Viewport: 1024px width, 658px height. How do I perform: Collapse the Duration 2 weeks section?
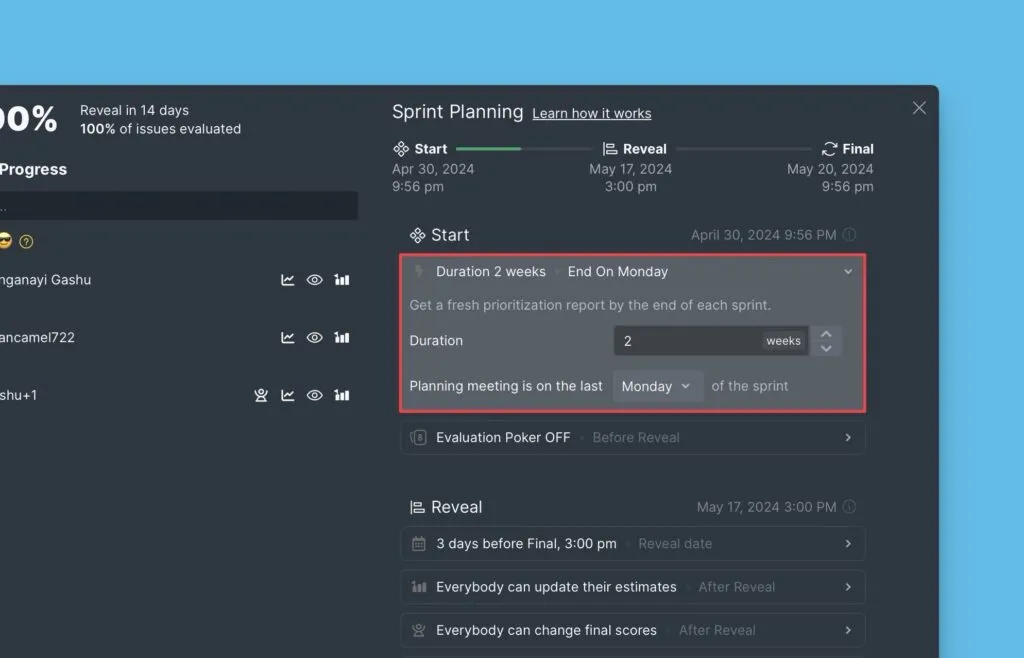(x=848, y=272)
